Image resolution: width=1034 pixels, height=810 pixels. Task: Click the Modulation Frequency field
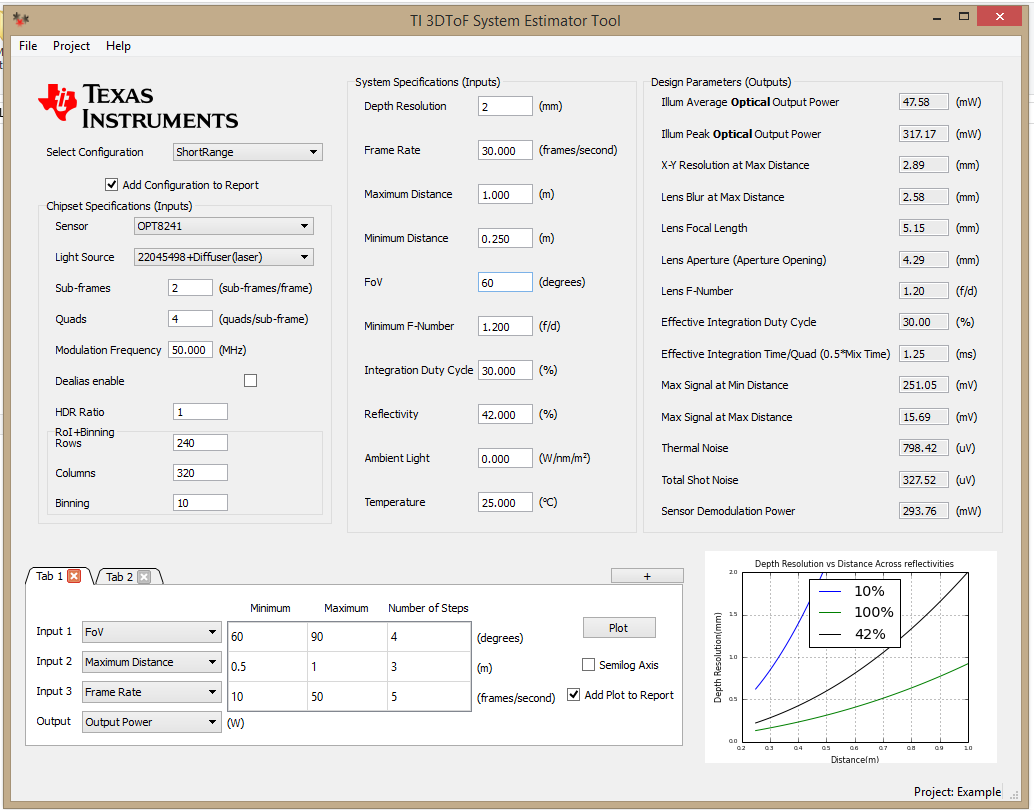pos(191,350)
